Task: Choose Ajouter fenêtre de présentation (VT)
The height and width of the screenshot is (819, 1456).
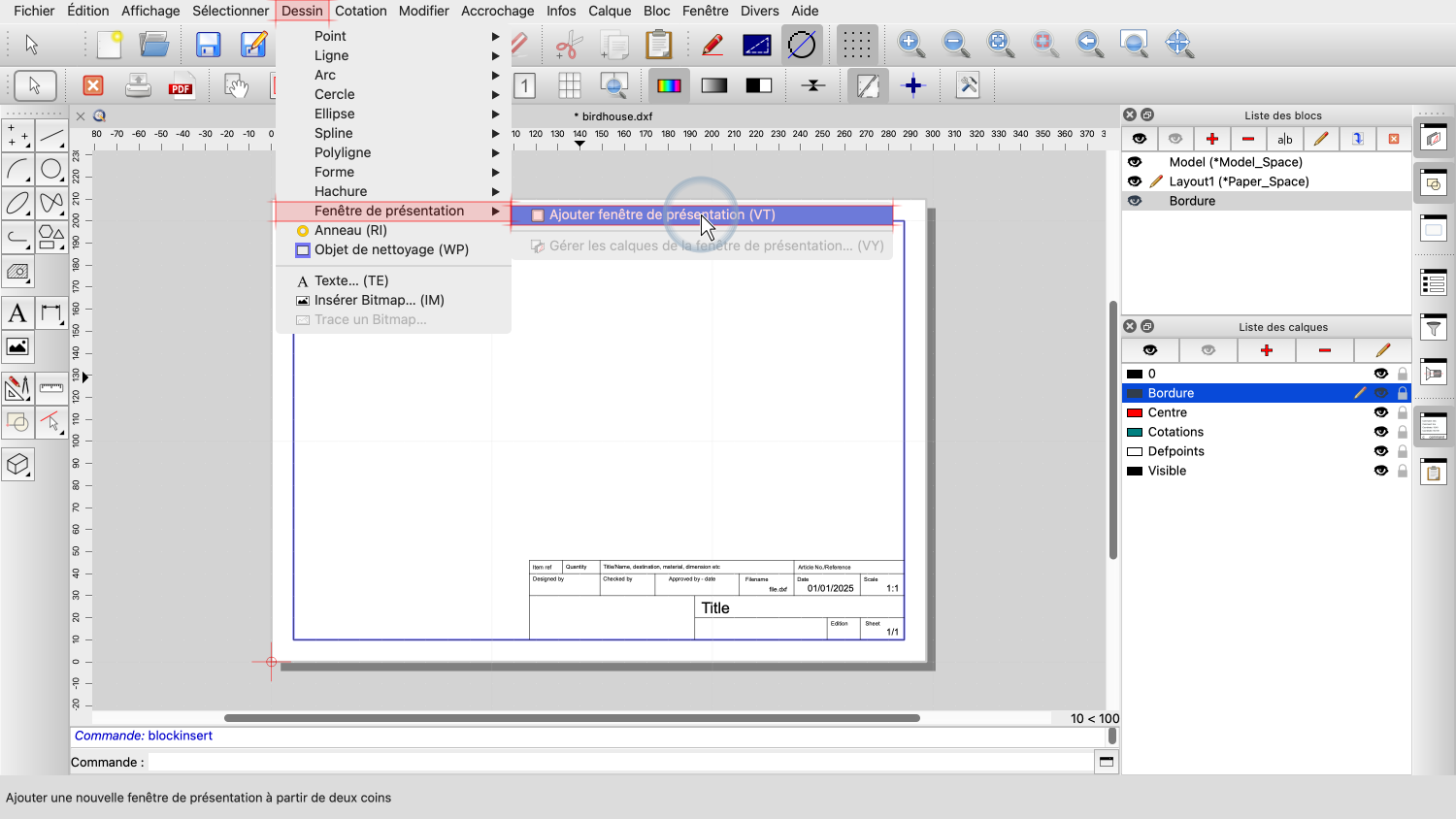Action: coord(662,214)
